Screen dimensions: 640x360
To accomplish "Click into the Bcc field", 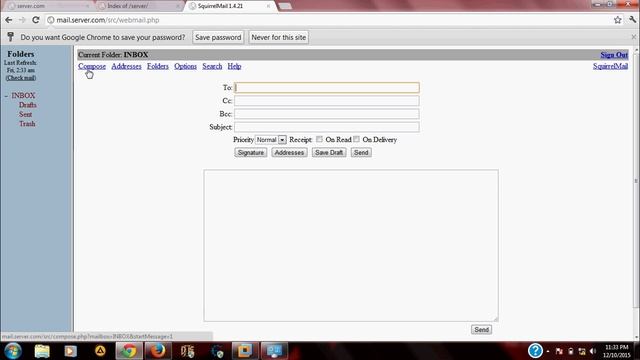I will click(327, 114).
